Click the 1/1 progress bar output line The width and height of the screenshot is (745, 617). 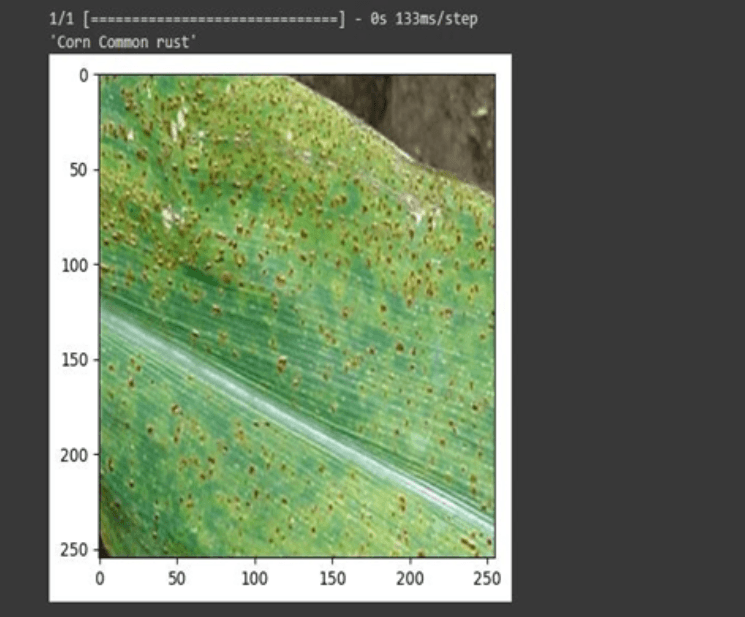click(263, 19)
